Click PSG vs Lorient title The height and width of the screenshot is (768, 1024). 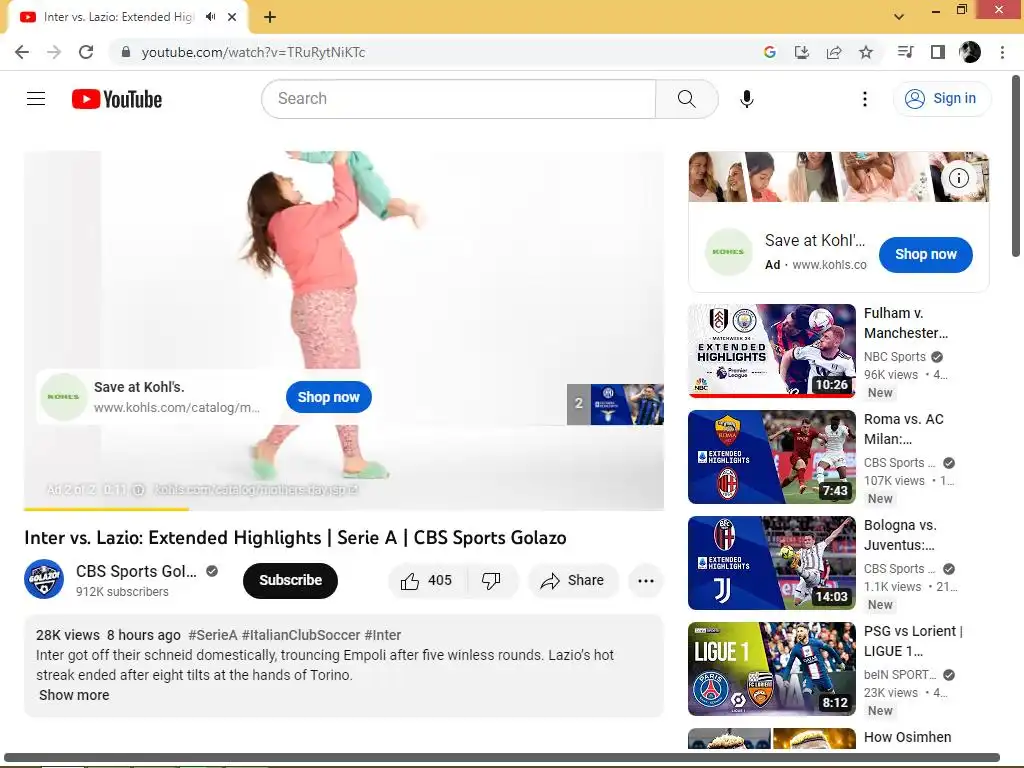914,641
